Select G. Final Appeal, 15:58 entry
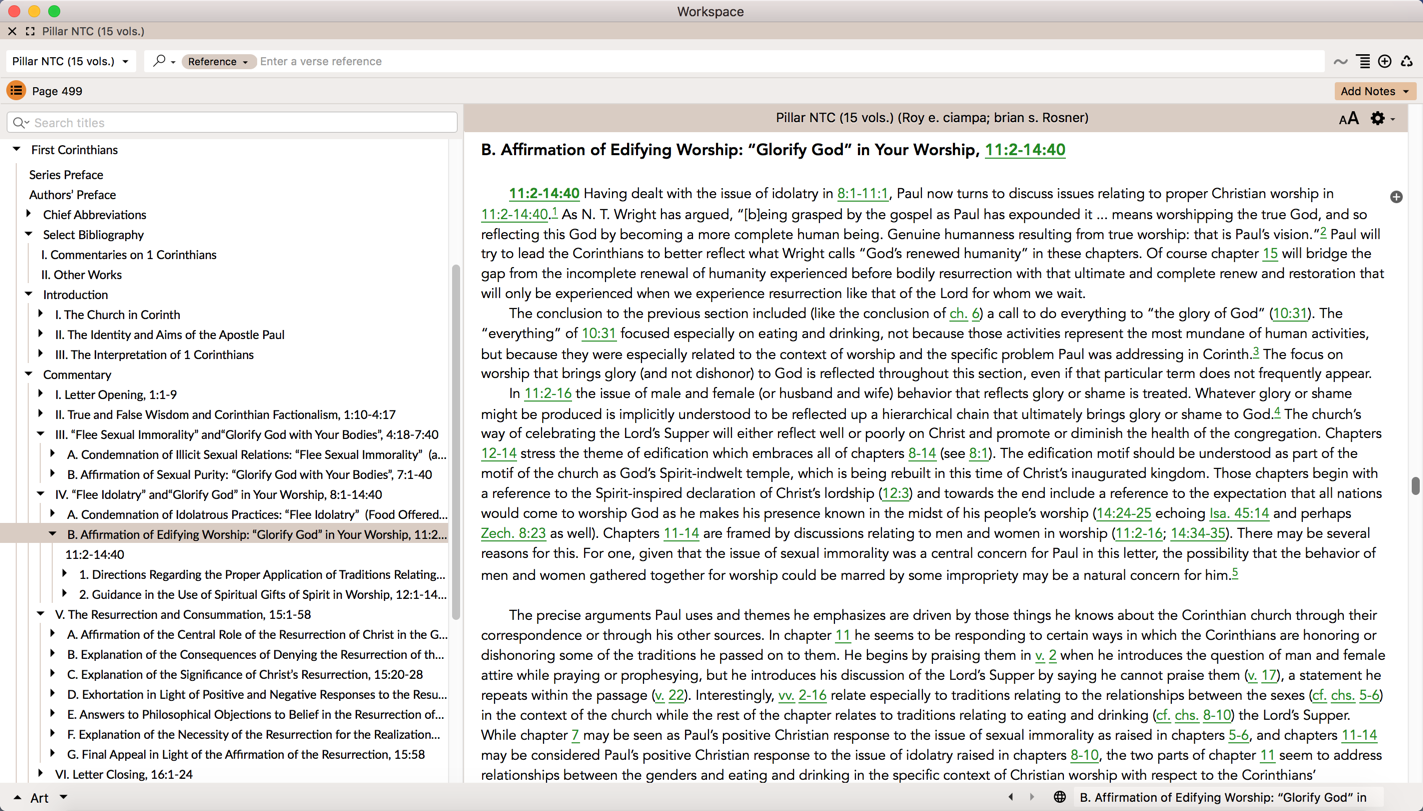 click(246, 755)
